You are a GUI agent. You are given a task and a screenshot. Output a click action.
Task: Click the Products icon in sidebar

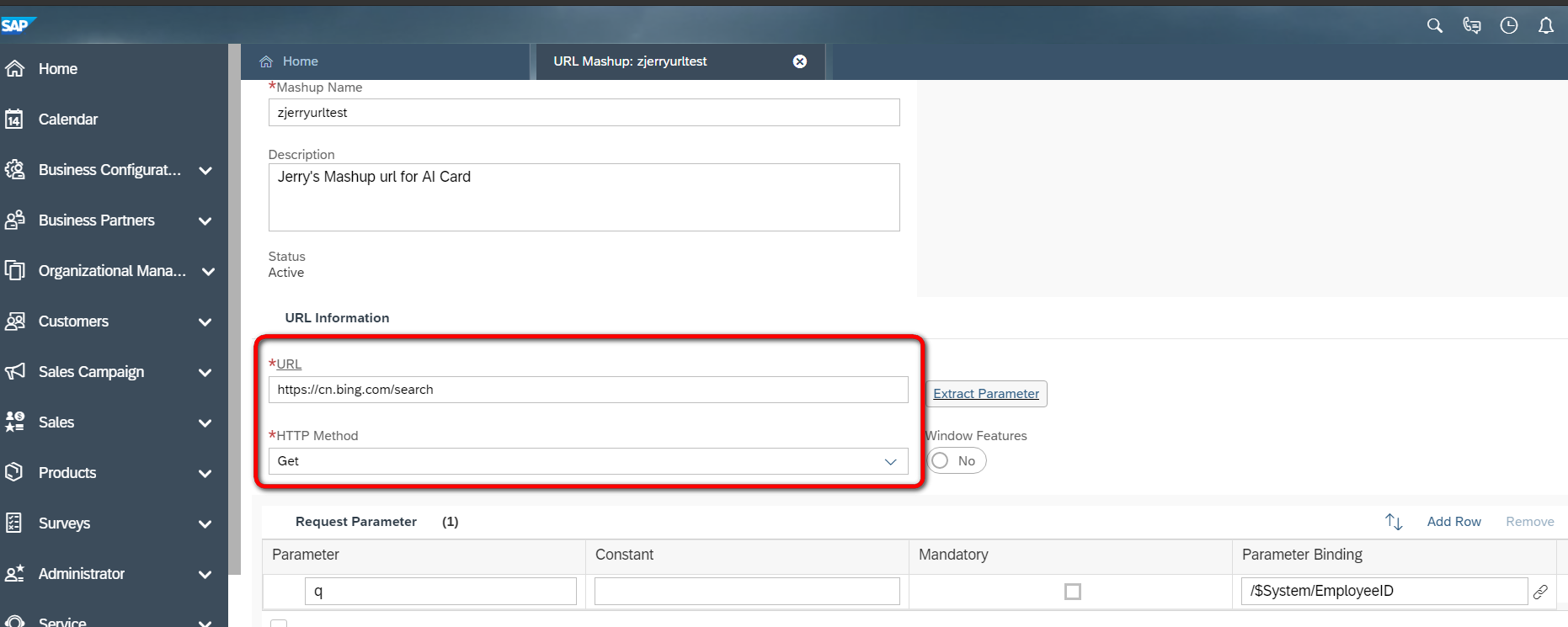tap(14, 473)
